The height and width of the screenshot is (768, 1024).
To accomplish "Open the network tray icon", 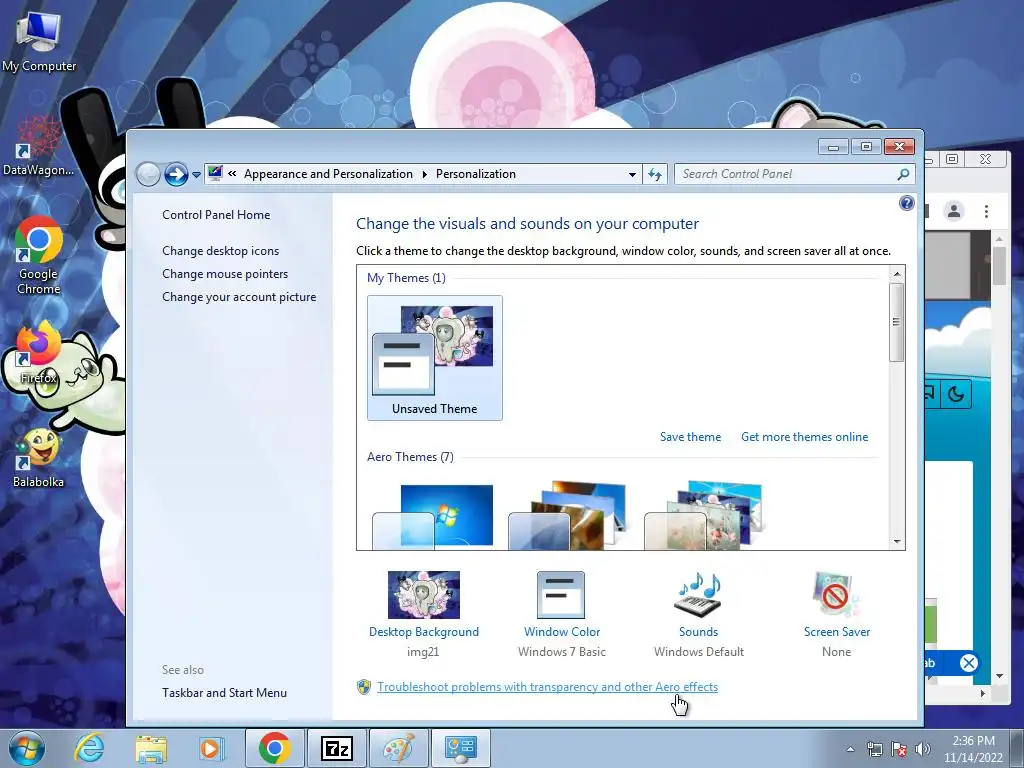I will tap(874, 749).
